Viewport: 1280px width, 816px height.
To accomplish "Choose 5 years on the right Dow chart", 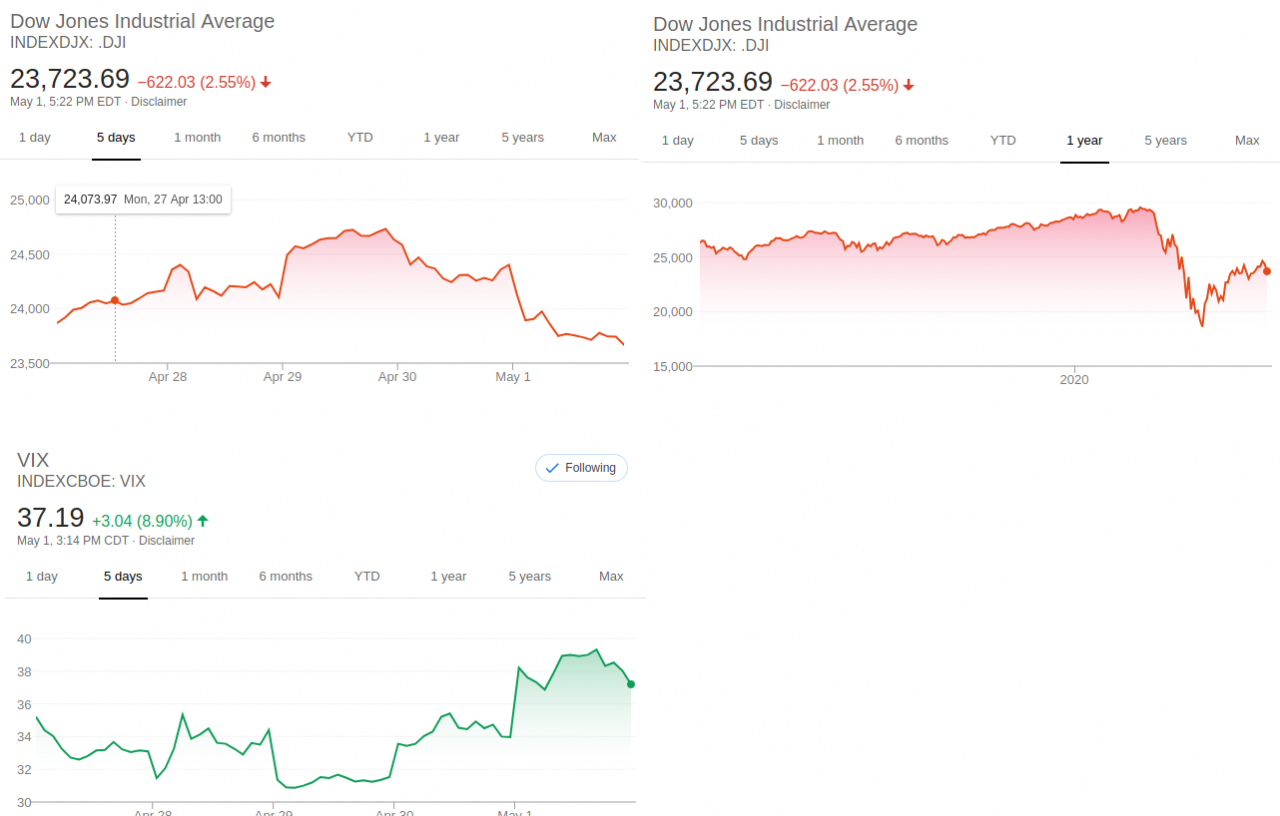I will tap(1165, 141).
